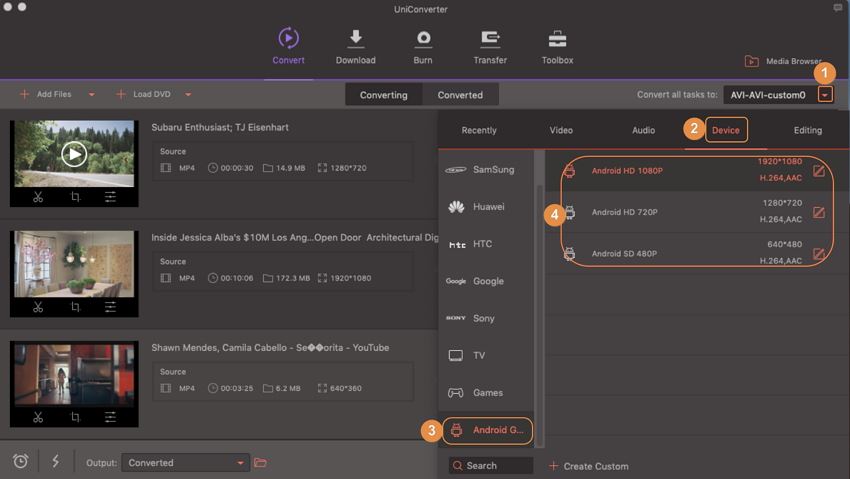The width and height of the screenshot is (850, 479).
Task: Open the Burn disc tool
Action: click(423, 46)
